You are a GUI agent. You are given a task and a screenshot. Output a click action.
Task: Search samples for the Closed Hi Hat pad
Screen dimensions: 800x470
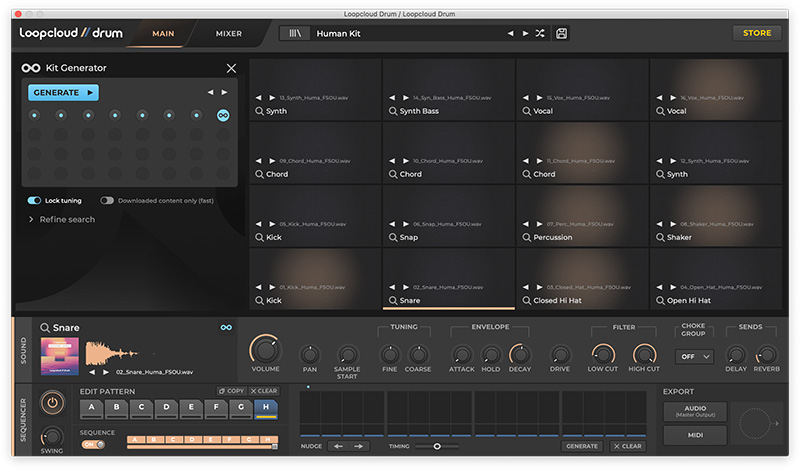pyautogui.click(x=526, y=301)
